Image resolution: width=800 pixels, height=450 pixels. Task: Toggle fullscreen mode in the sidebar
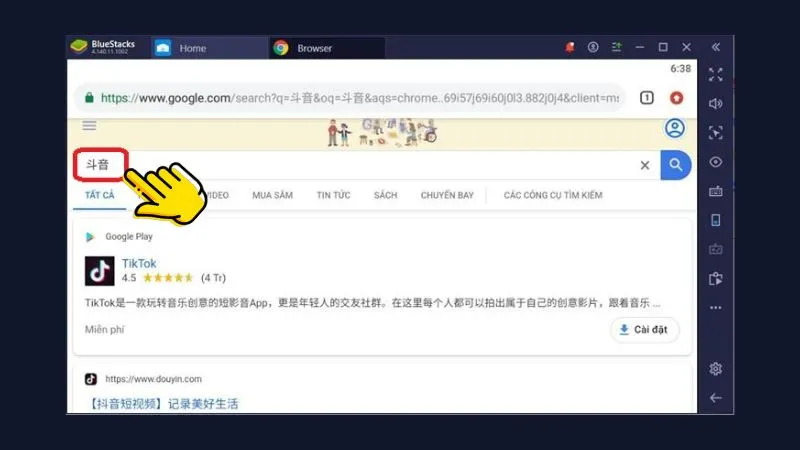[x=715, y=74]
